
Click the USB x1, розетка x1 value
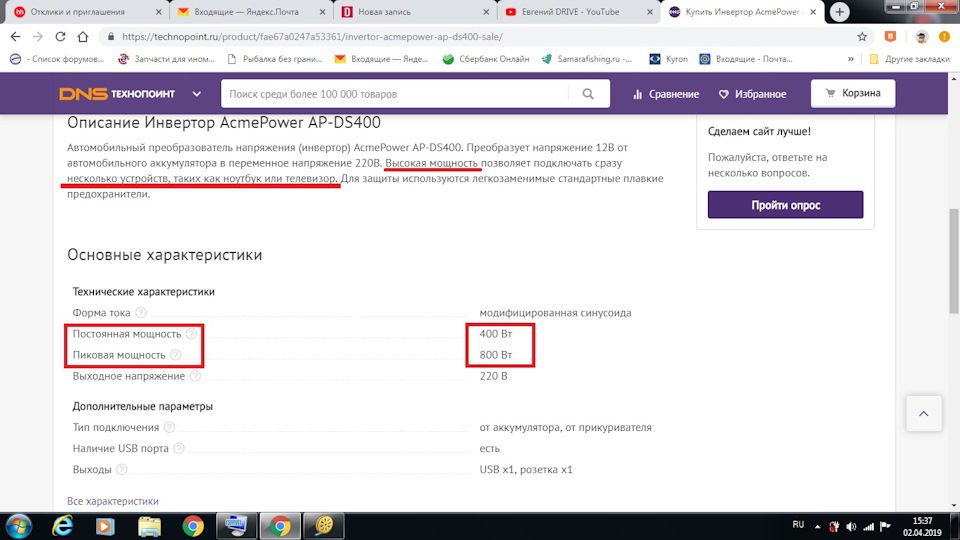(x=526, y=470)
